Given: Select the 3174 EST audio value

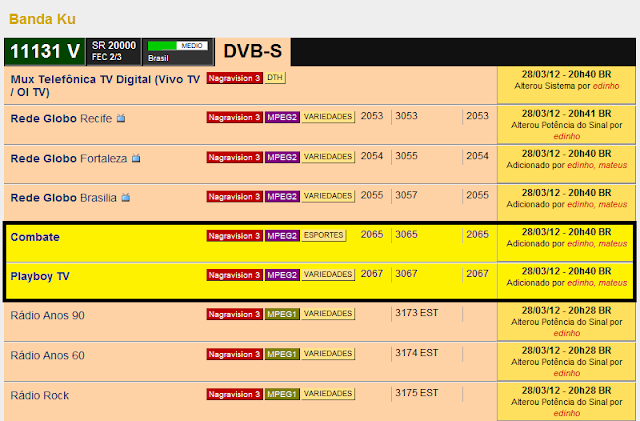Looking at the screenshot, I should point(416,353).
